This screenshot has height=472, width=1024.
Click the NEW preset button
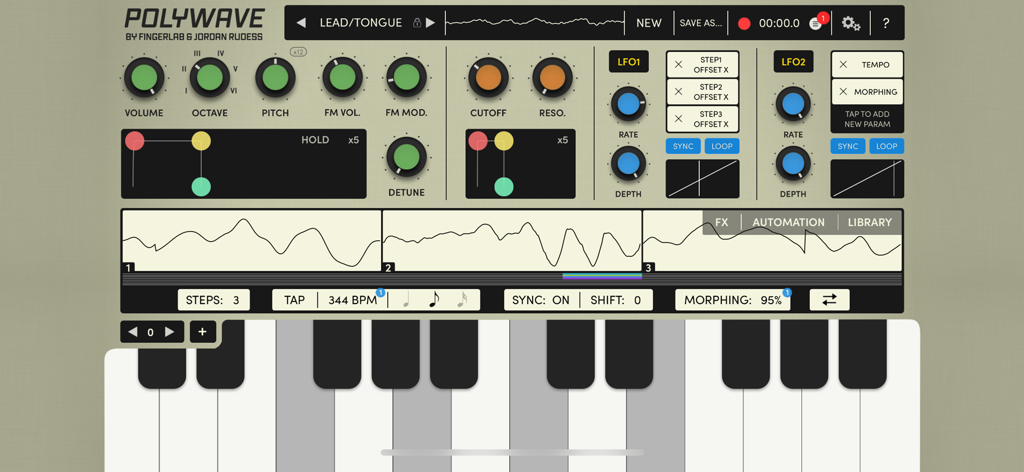pyautogui.click(x=648, y=23)
